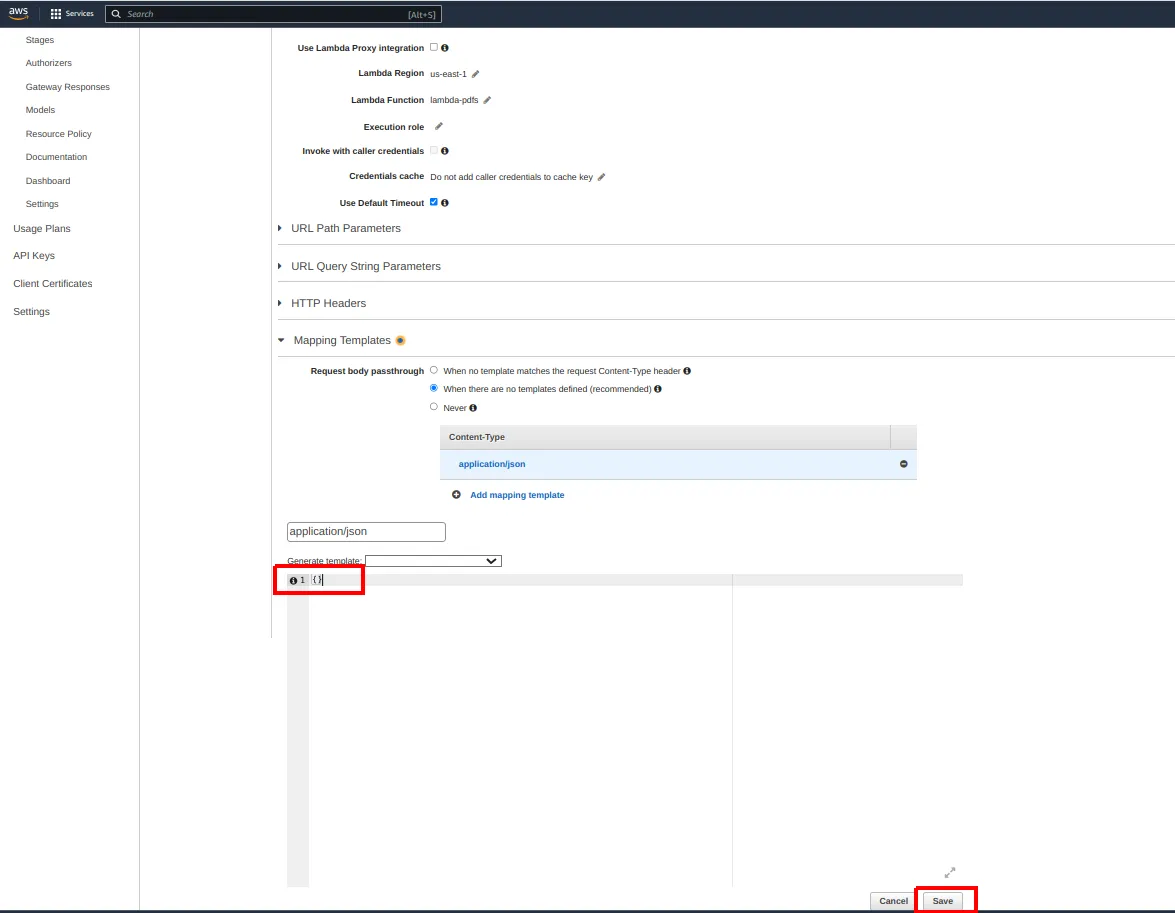Open Models in the sidebar

40,109
